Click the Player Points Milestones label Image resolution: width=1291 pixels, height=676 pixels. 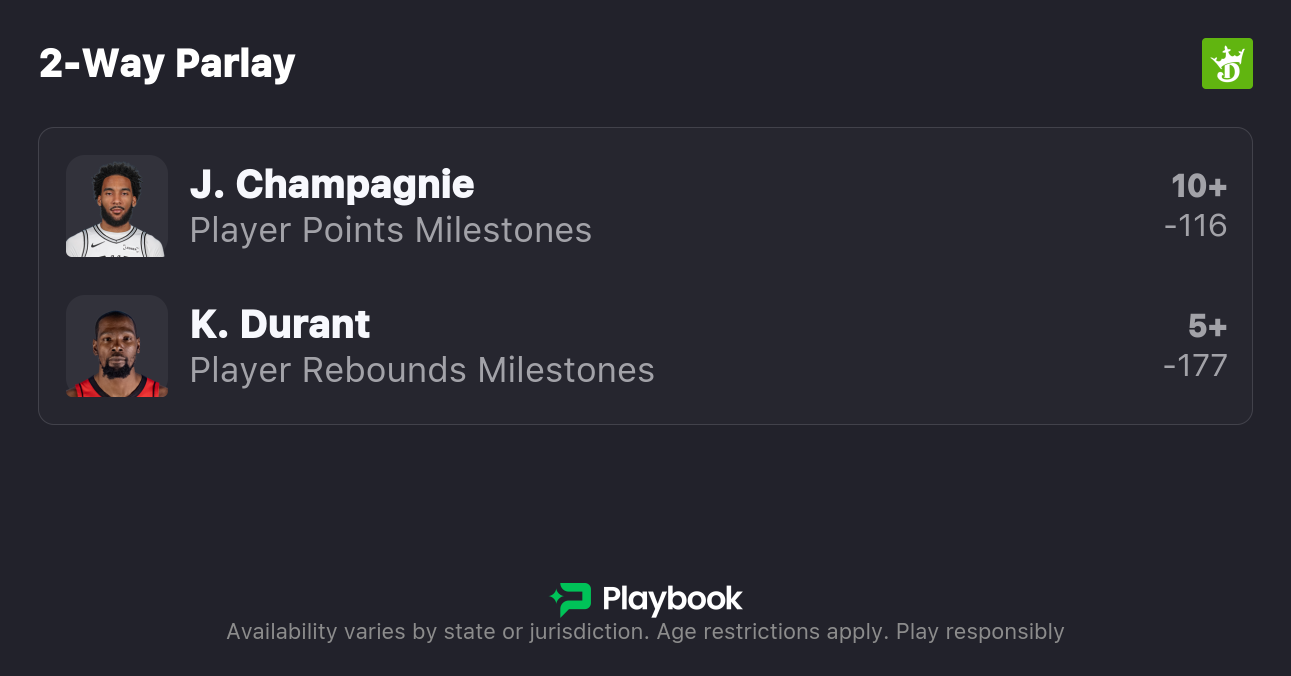pyautogui.click(x=391, y=231)
